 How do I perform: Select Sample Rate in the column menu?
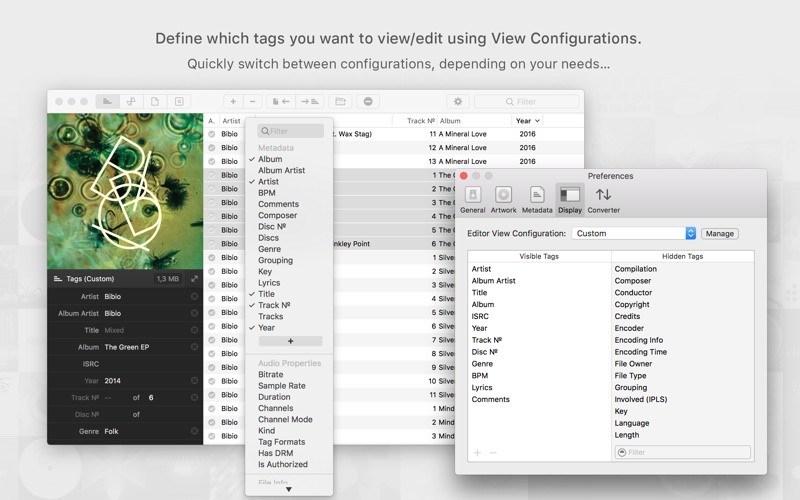point(281,386)
